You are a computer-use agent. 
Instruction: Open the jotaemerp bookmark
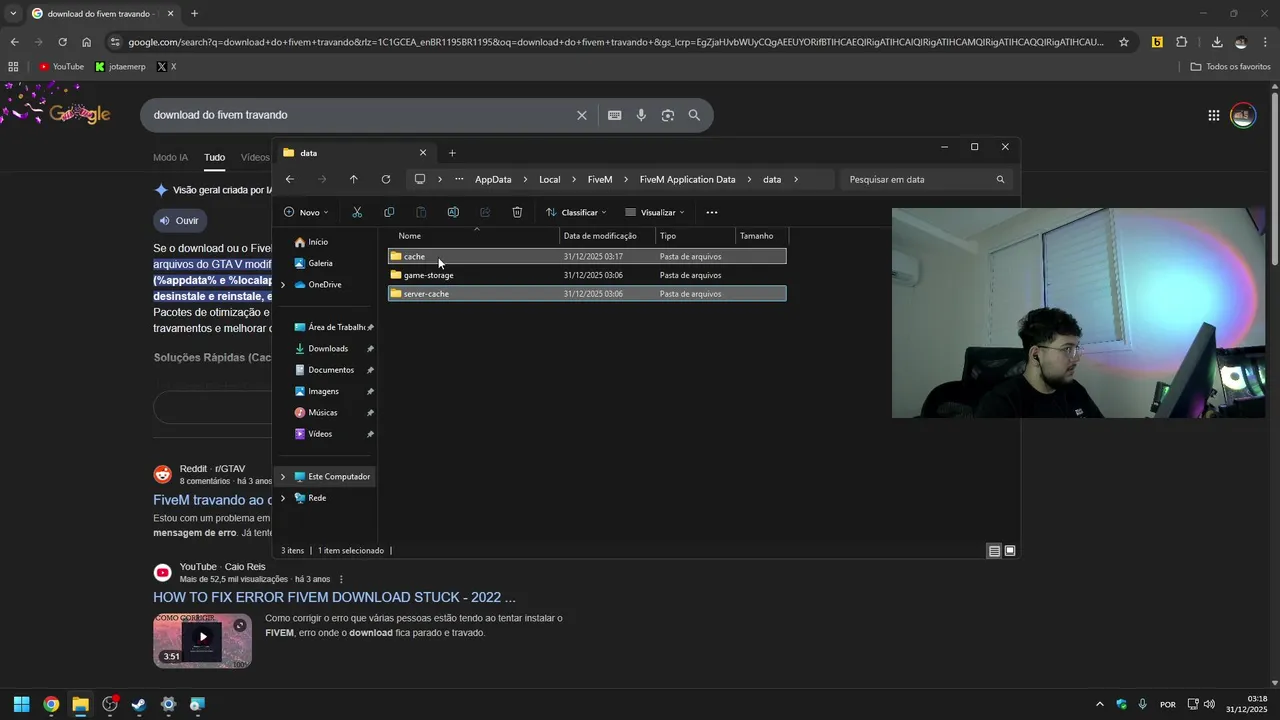(120, 67)
